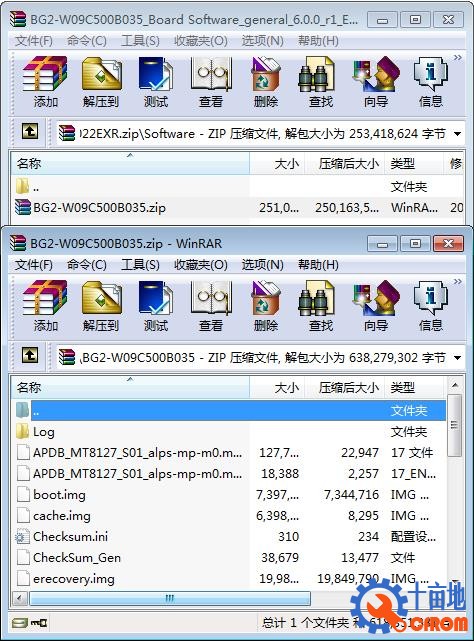Select CheckSum_Gen file
Screen dimensions: 474x641
coord(229,558)
